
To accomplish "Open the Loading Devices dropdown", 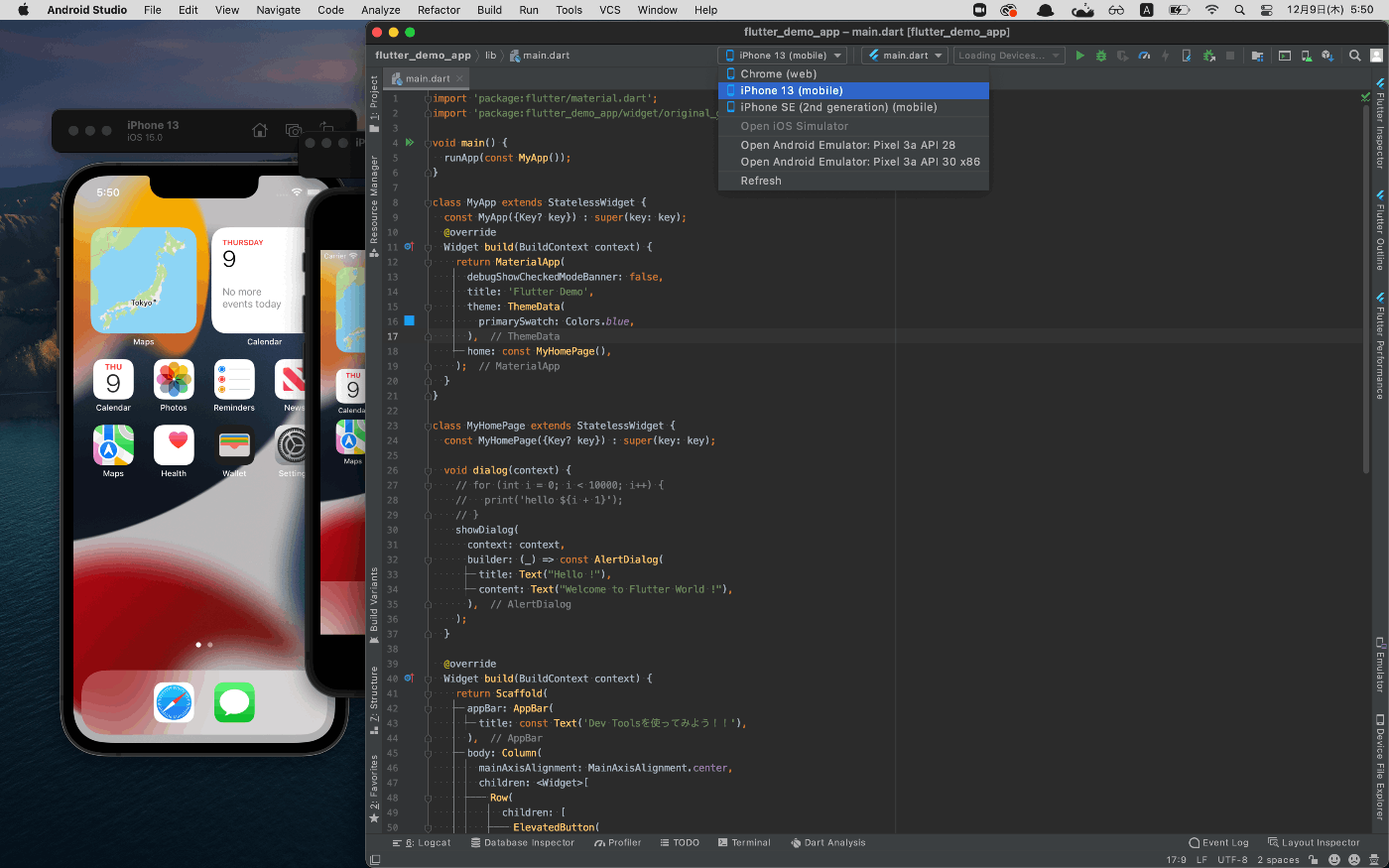I will (1008, 56).
